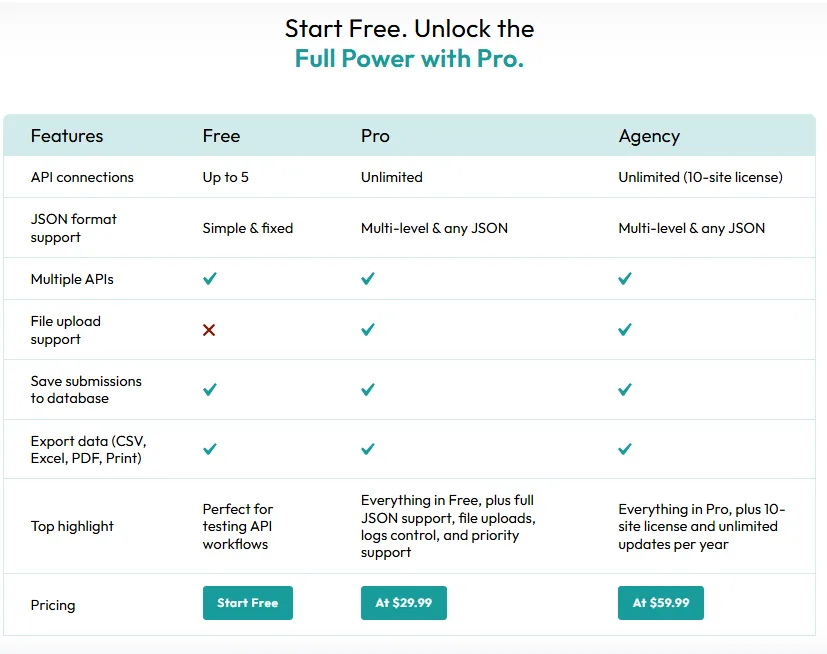The image size is (827, 654).
Task: Click the Pro plan Multiple APIs checkmark
Action: pyautogui.click(x=368, y=279)
